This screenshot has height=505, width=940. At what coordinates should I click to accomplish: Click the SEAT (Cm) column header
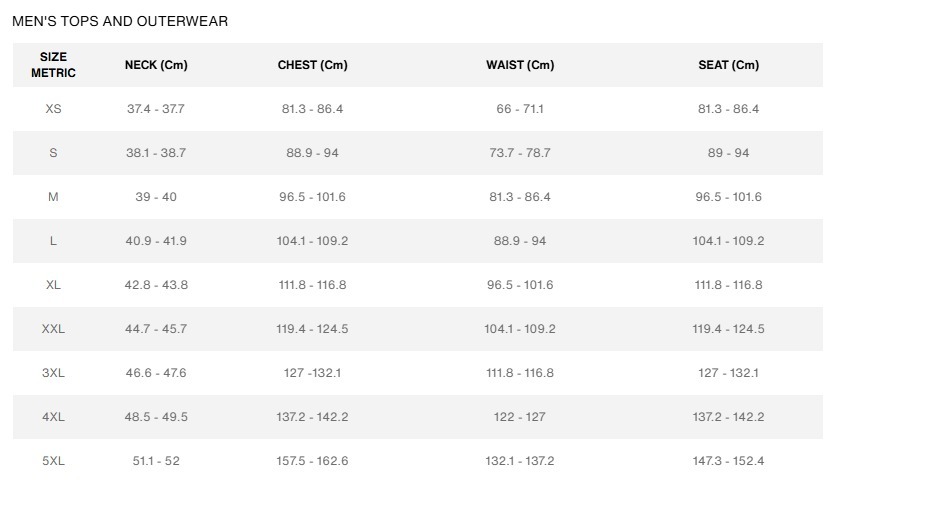728,65
